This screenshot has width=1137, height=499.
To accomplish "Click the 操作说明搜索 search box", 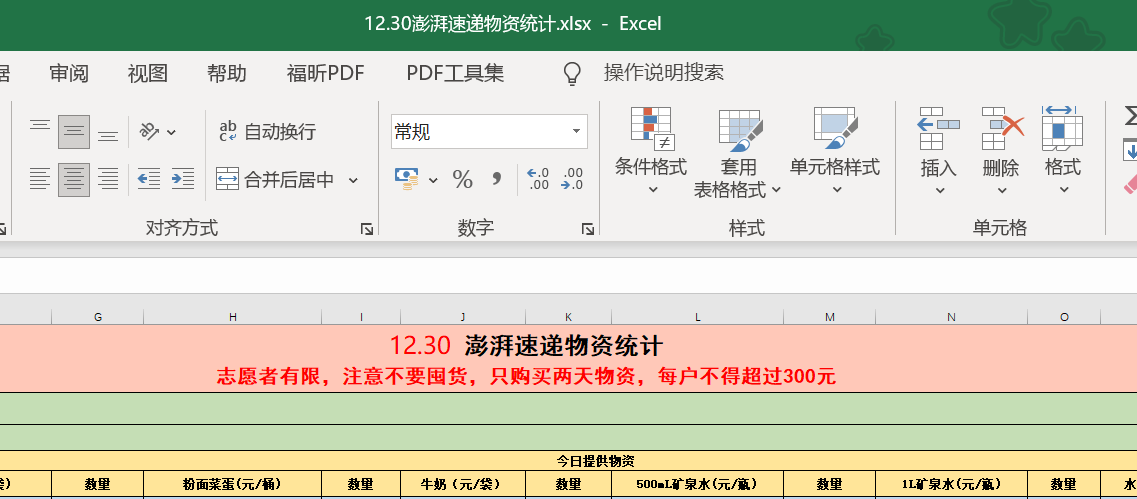I will coord(663,73).
